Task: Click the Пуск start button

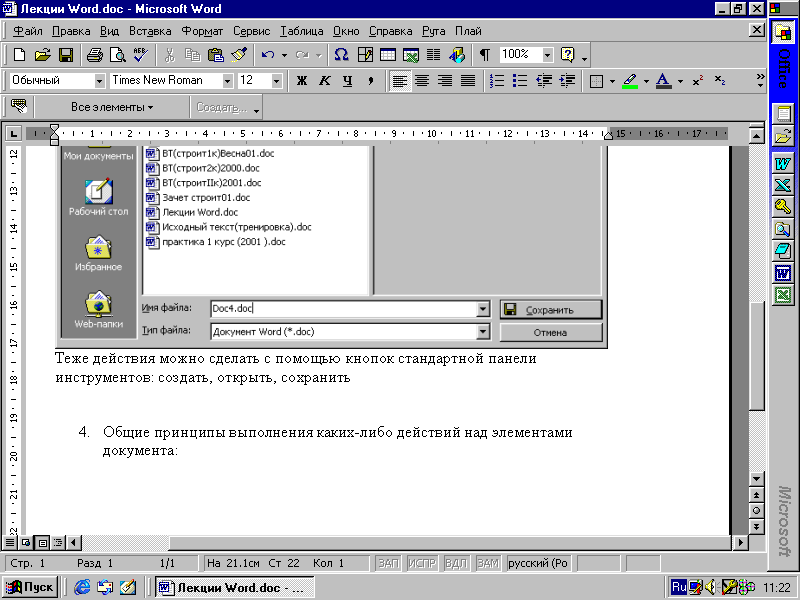Action: tap(30, 587)
